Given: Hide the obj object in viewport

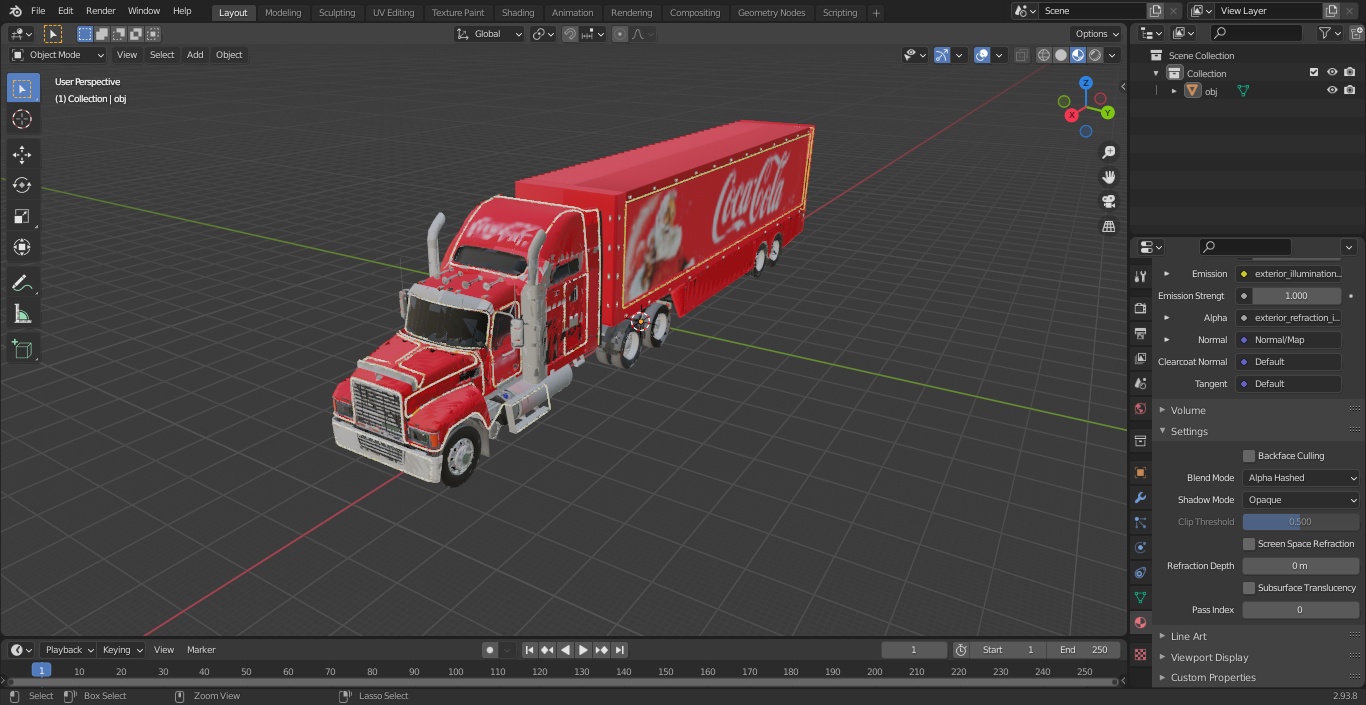Looking at the screenshot, I should click(x=1332, y=90).
